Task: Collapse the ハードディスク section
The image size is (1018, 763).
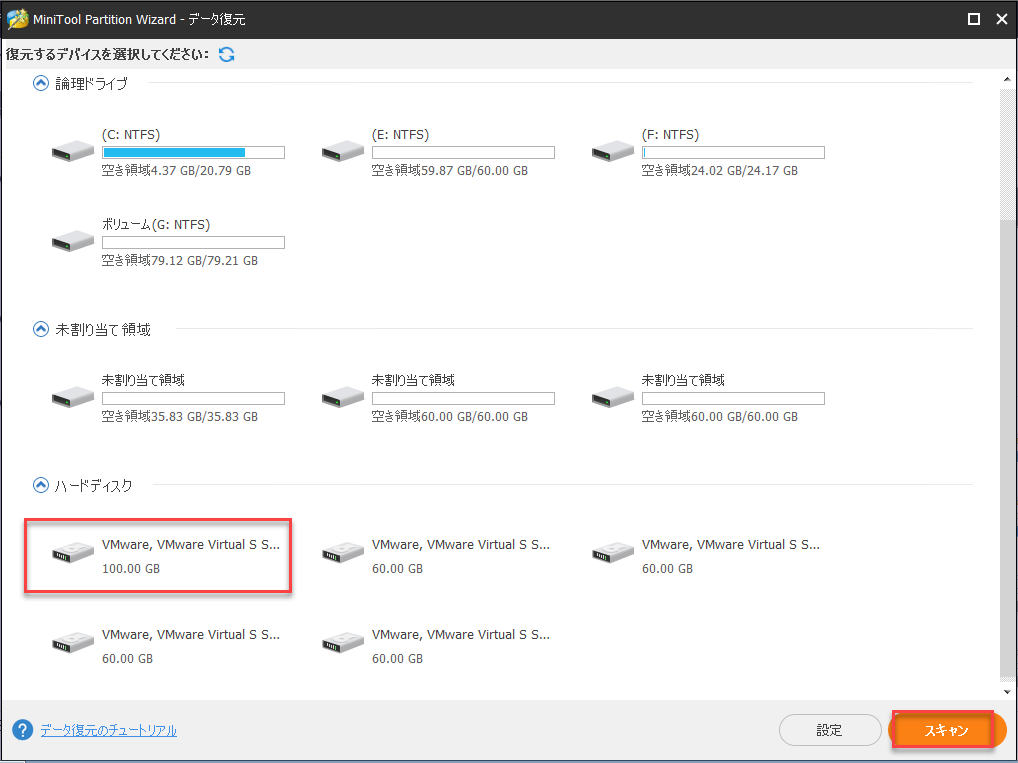Action: tap(40, 485)
